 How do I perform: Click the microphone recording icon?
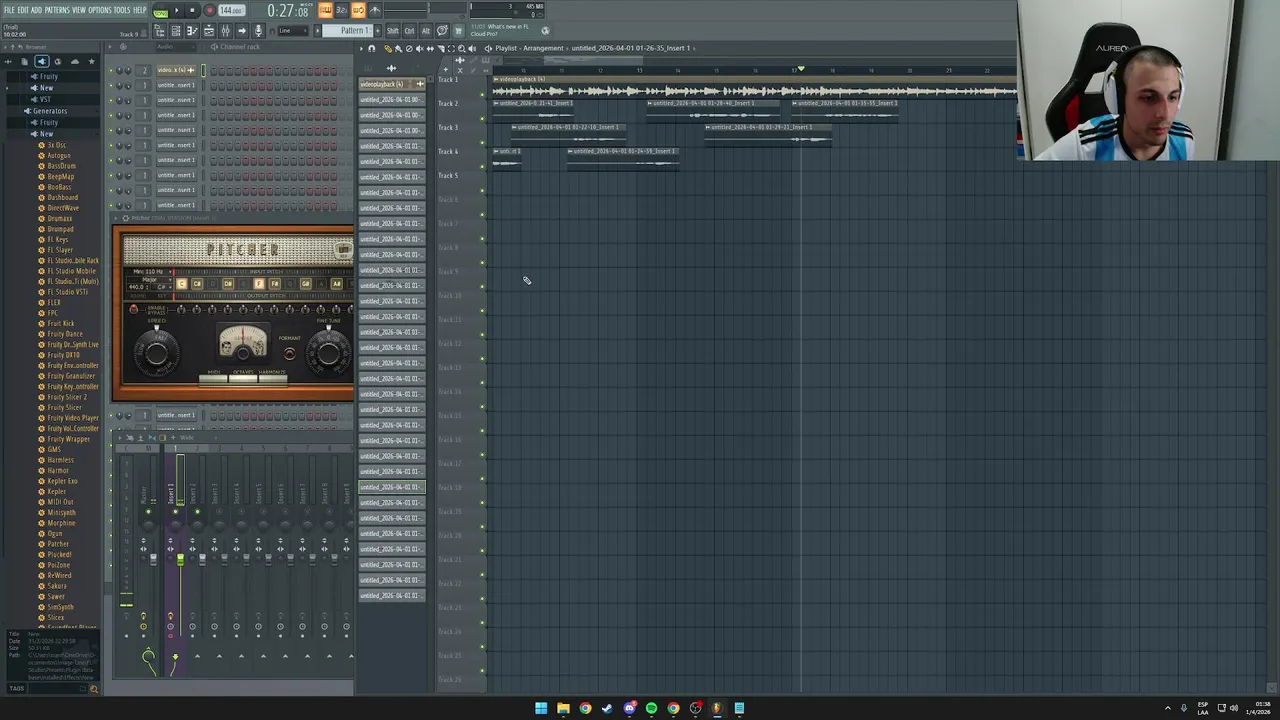point(258,31)
